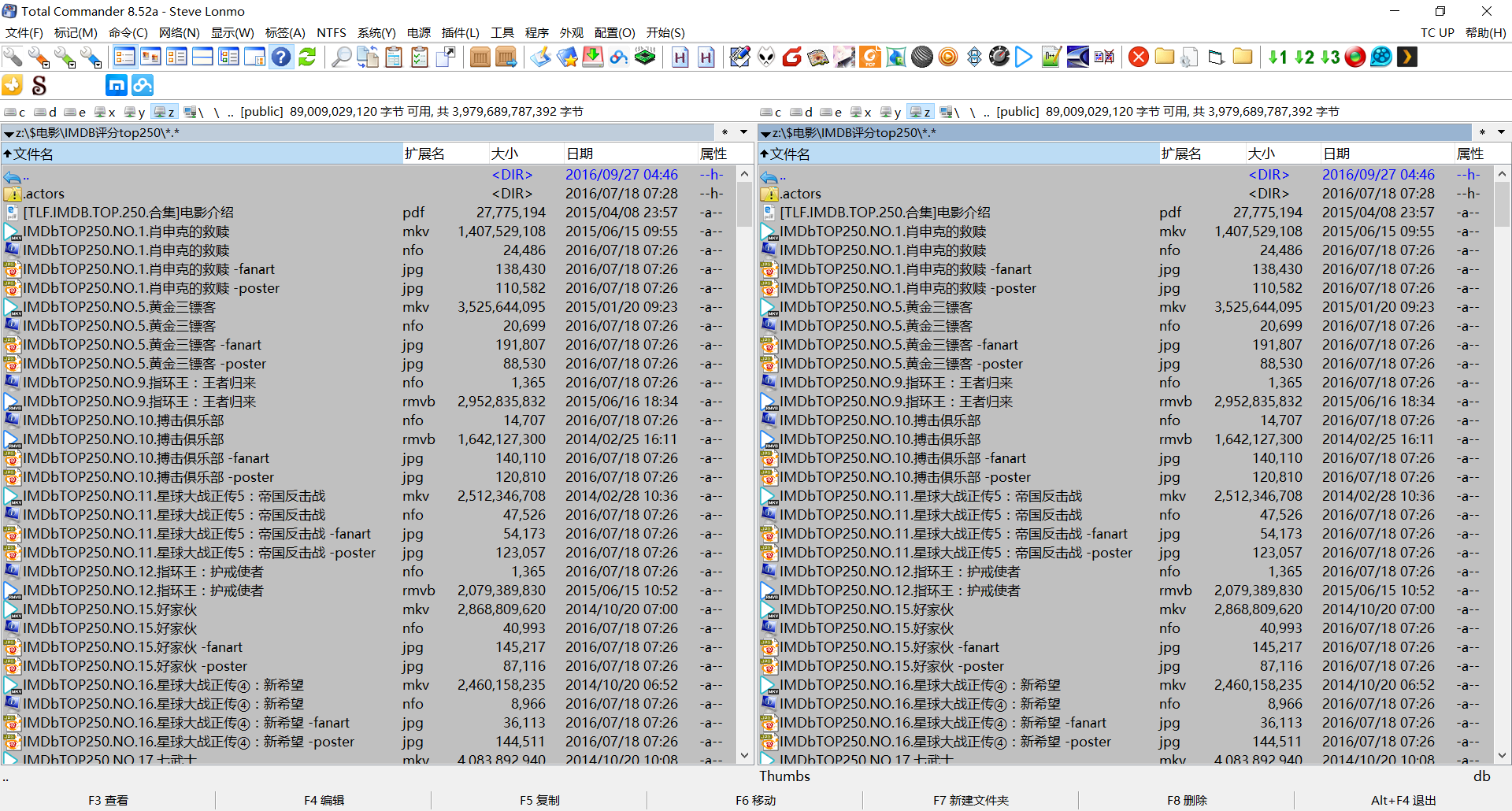Image resolution: width=1512 pixels, height=811 pixels.
Task: Open left panel path history dropdown arrow
Action: (x=743, y=132)
